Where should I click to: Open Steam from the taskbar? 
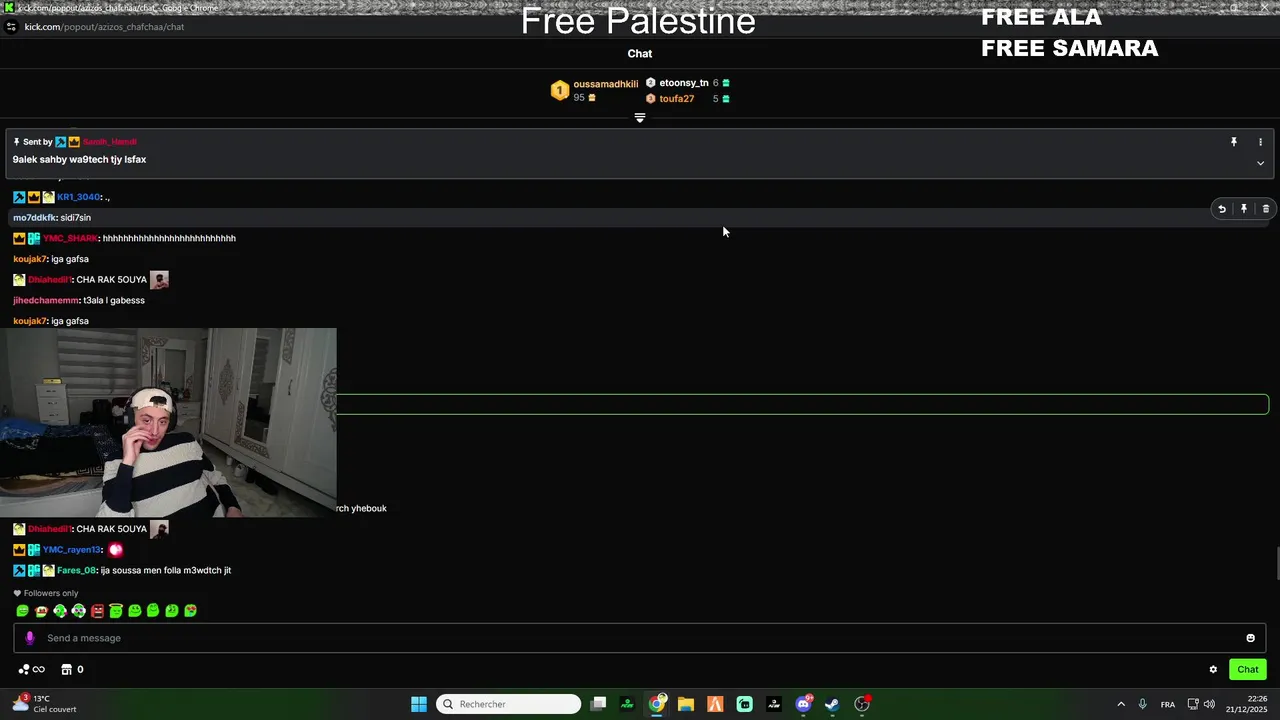pyautogui.click(x=832, y=704)
